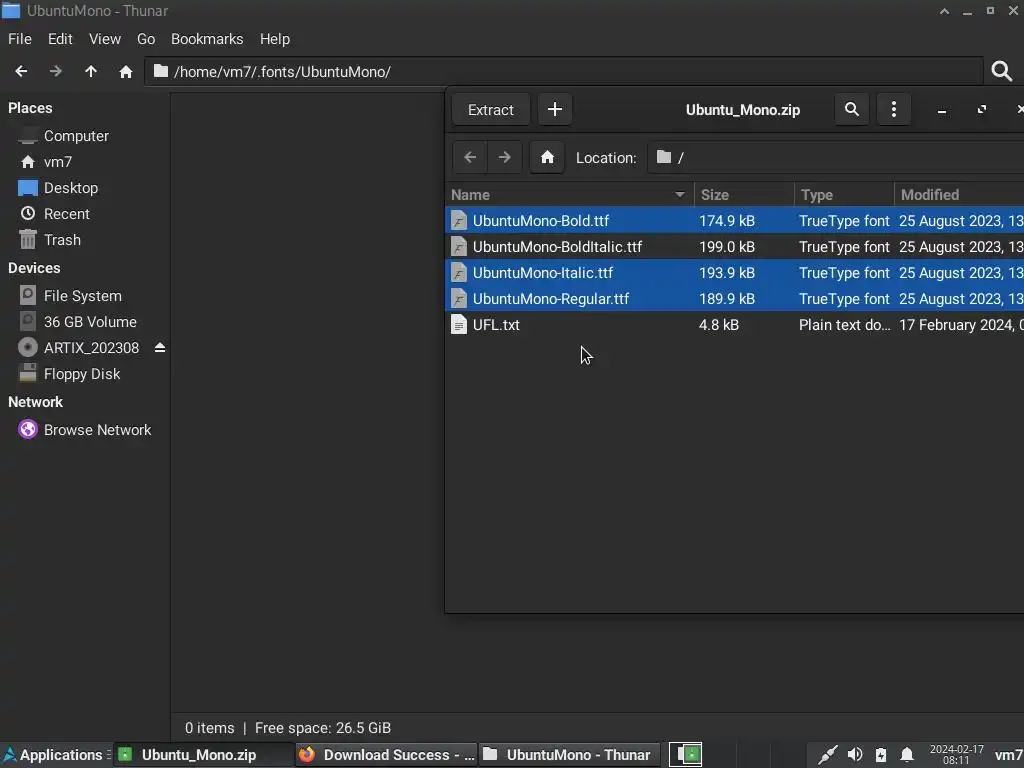The width and height of the screenshot is (1024, 768).
Task: Open the View menu
Action: (104, 39)
